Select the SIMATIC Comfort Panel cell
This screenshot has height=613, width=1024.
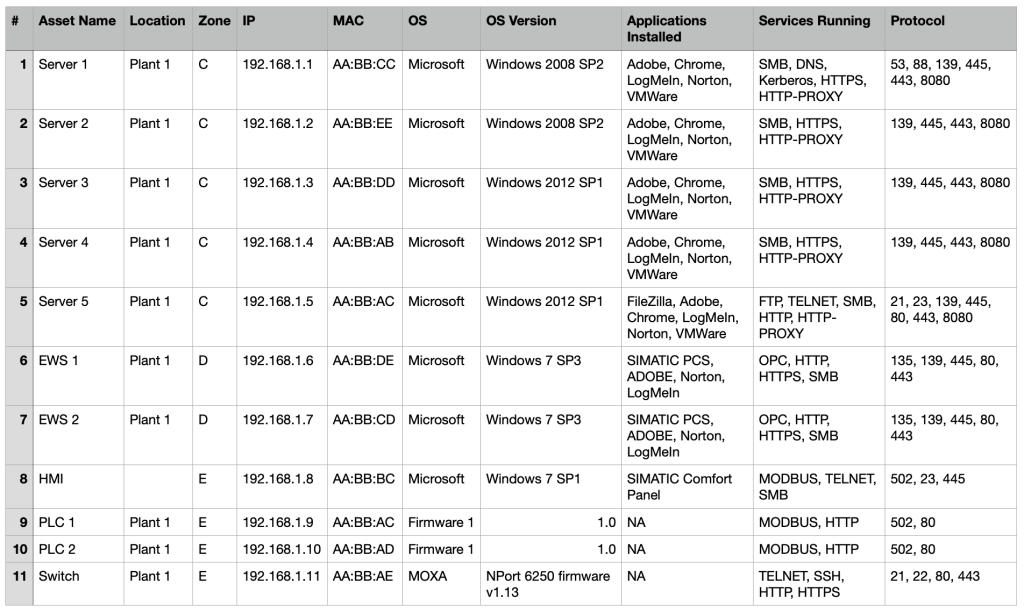coord(679,487)
